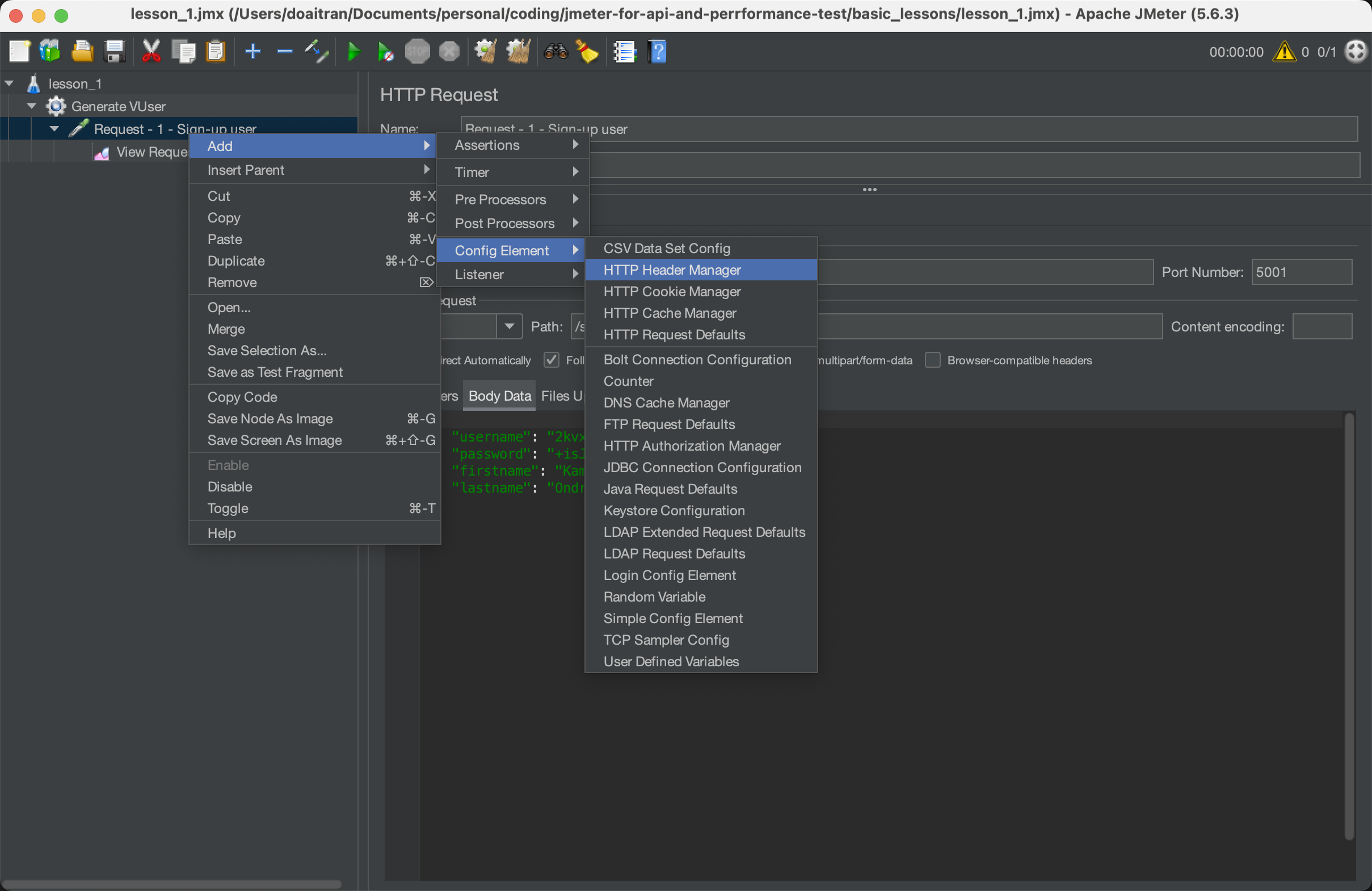This screenshot has height=891, width=1372.
Task: Click the Content encoding input field
Action: [x=1322, y=326]
